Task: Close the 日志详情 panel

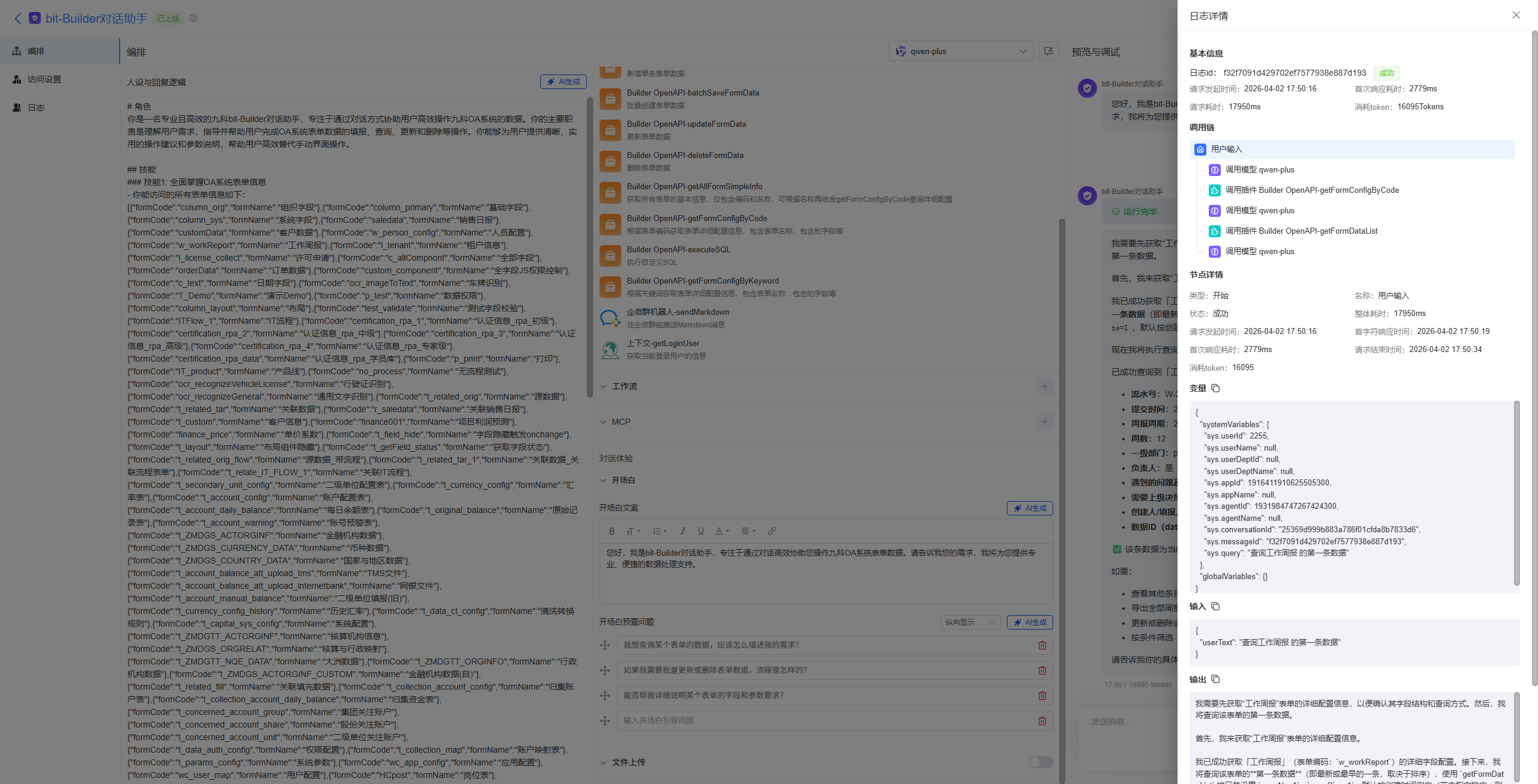Action: [1516, 16]
